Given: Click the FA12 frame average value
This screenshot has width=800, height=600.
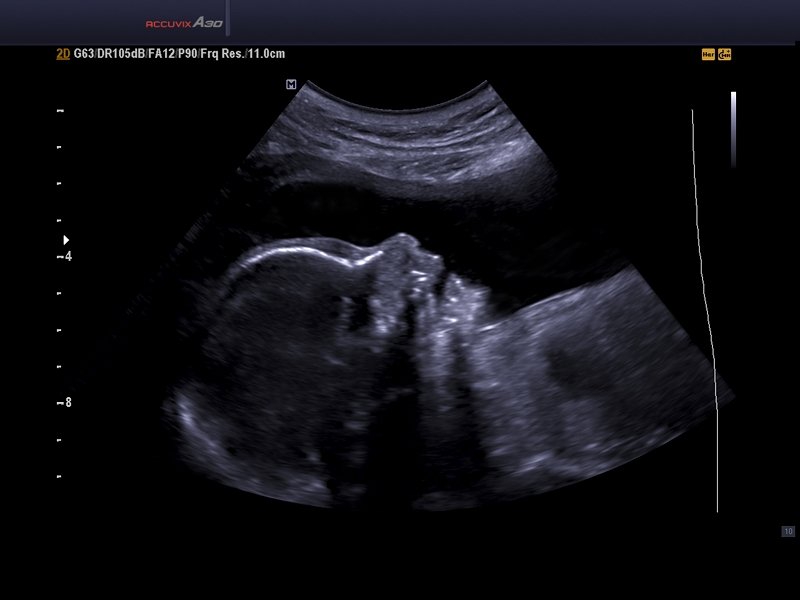Looking at the screenshot, I should 162,54.
